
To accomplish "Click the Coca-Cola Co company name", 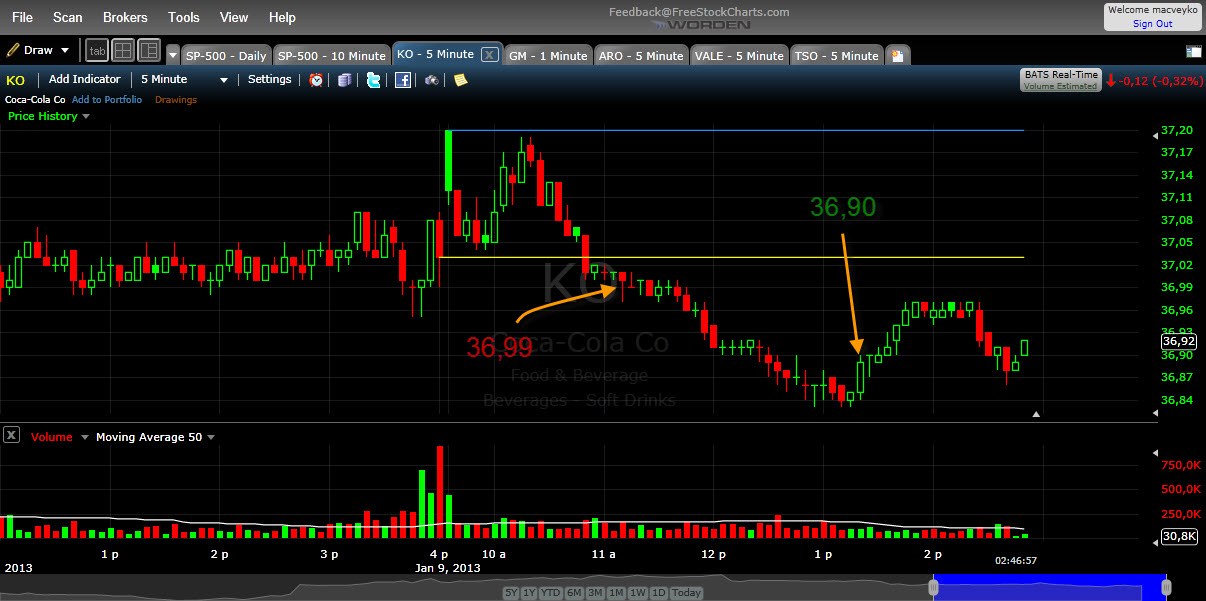I will 35,100.
